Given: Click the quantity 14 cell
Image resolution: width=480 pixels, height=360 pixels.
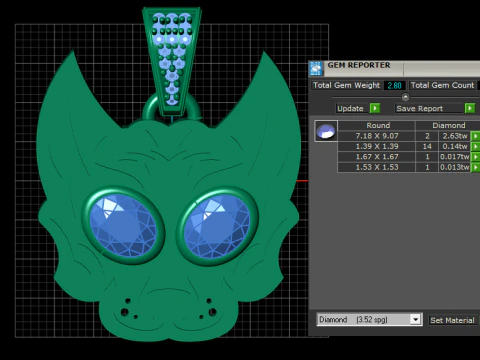Looking at the screenshot, I should tap(427, 146).
